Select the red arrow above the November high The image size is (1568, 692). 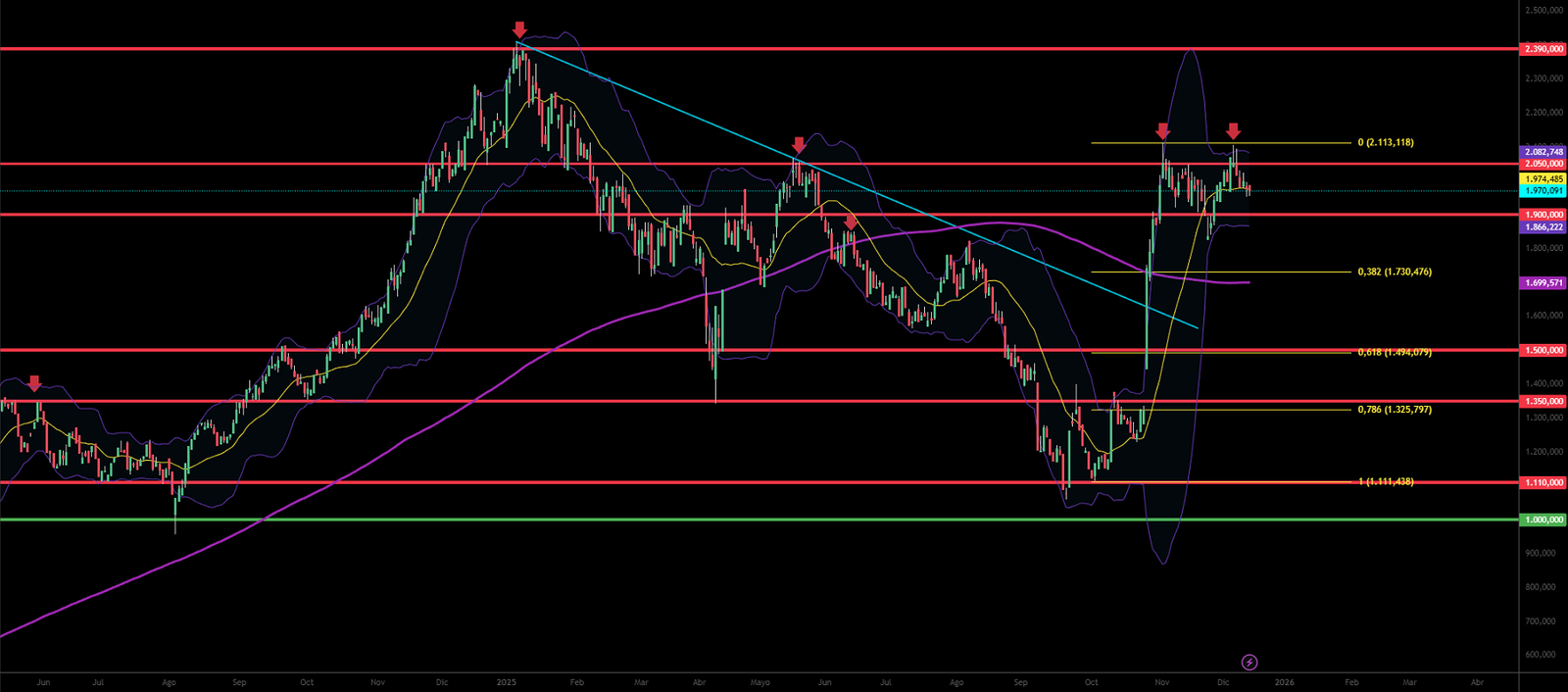[x=1162, y=131]
